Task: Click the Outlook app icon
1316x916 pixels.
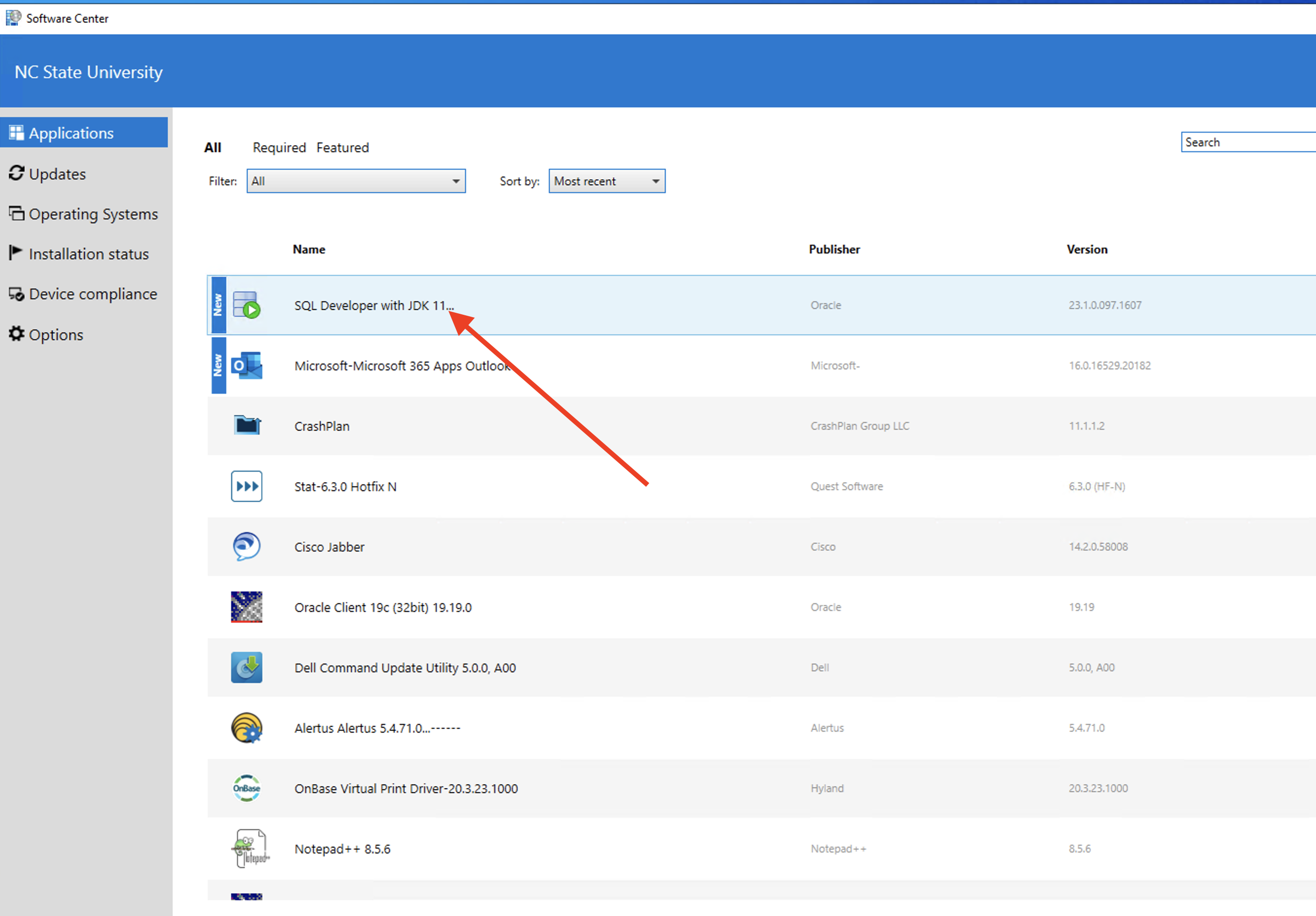Action: tap(247, 365)
